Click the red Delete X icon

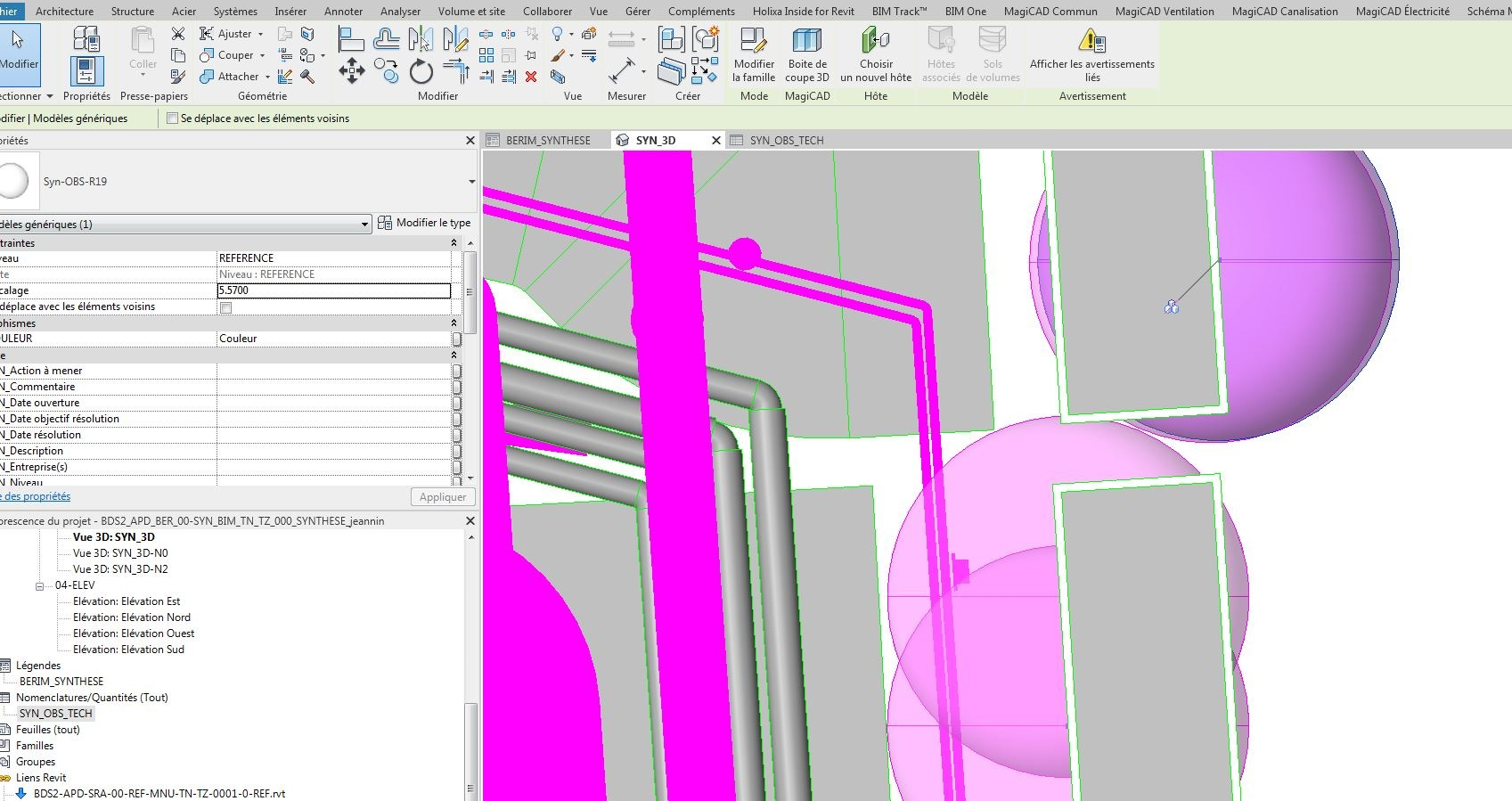pyautogui.click(x=531, y=77)
